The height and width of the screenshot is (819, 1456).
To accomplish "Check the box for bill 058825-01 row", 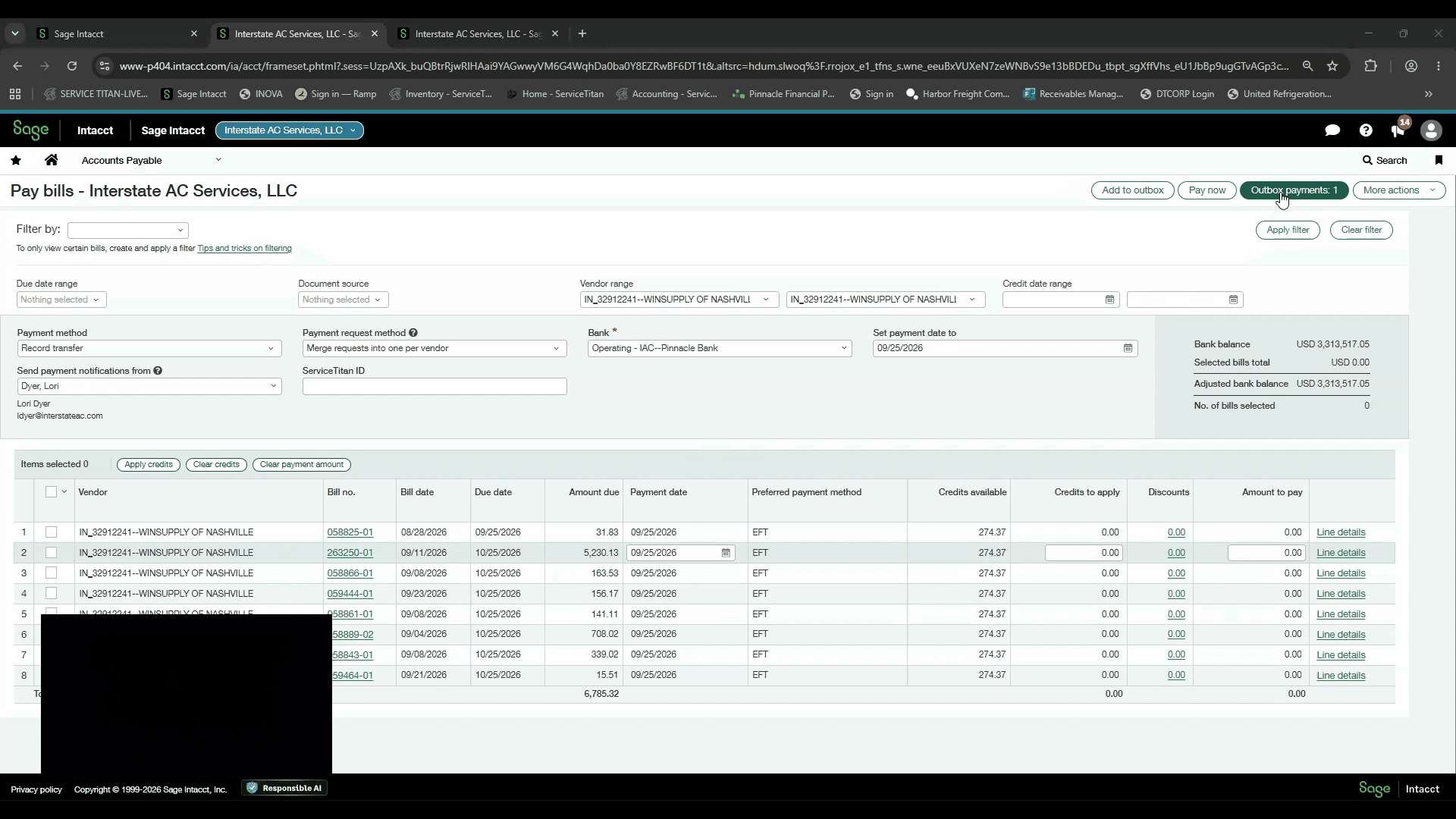I will click(51, 532).
